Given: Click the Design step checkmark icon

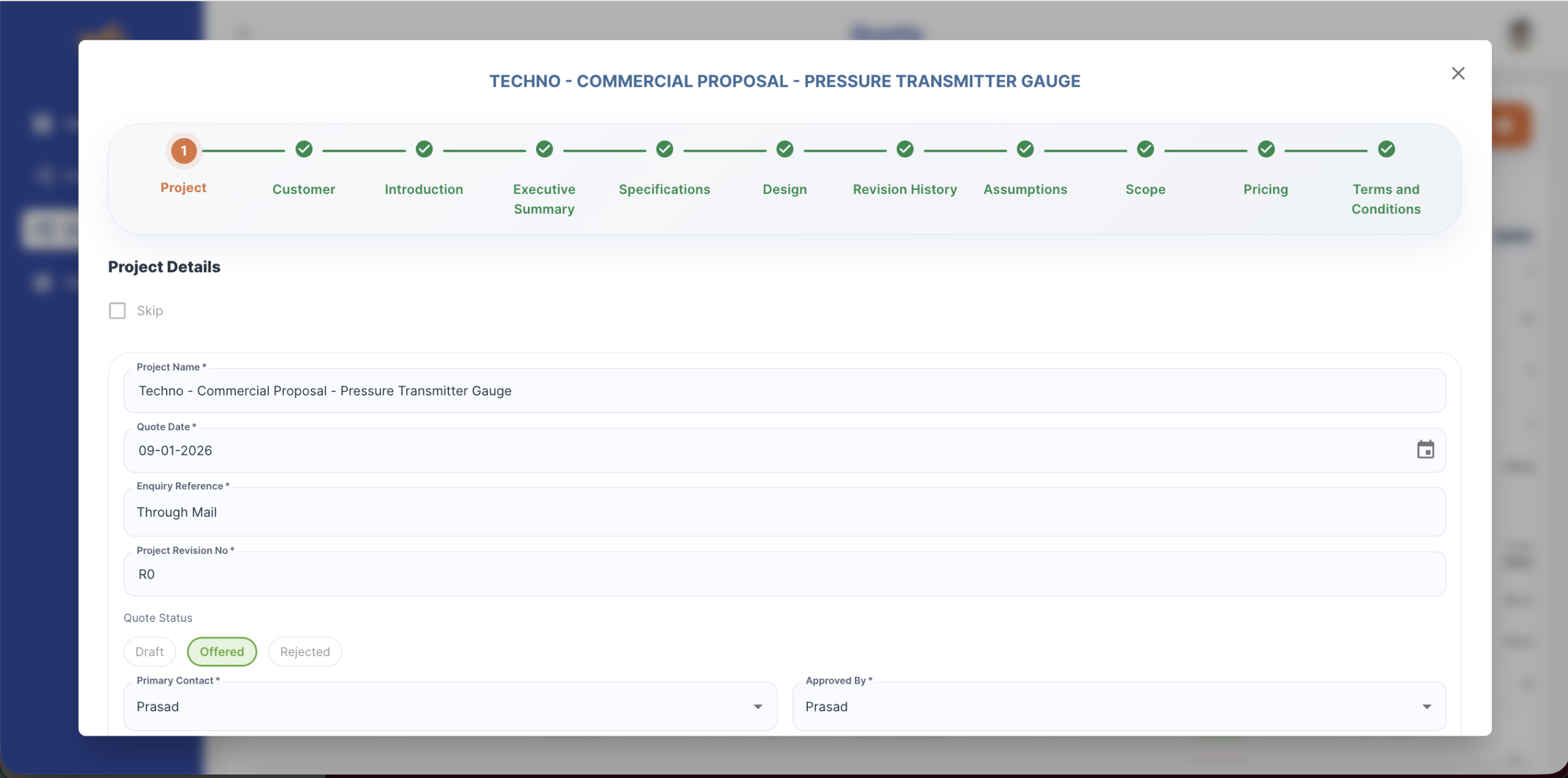Looking at the screenshot, I should point(785,149).
